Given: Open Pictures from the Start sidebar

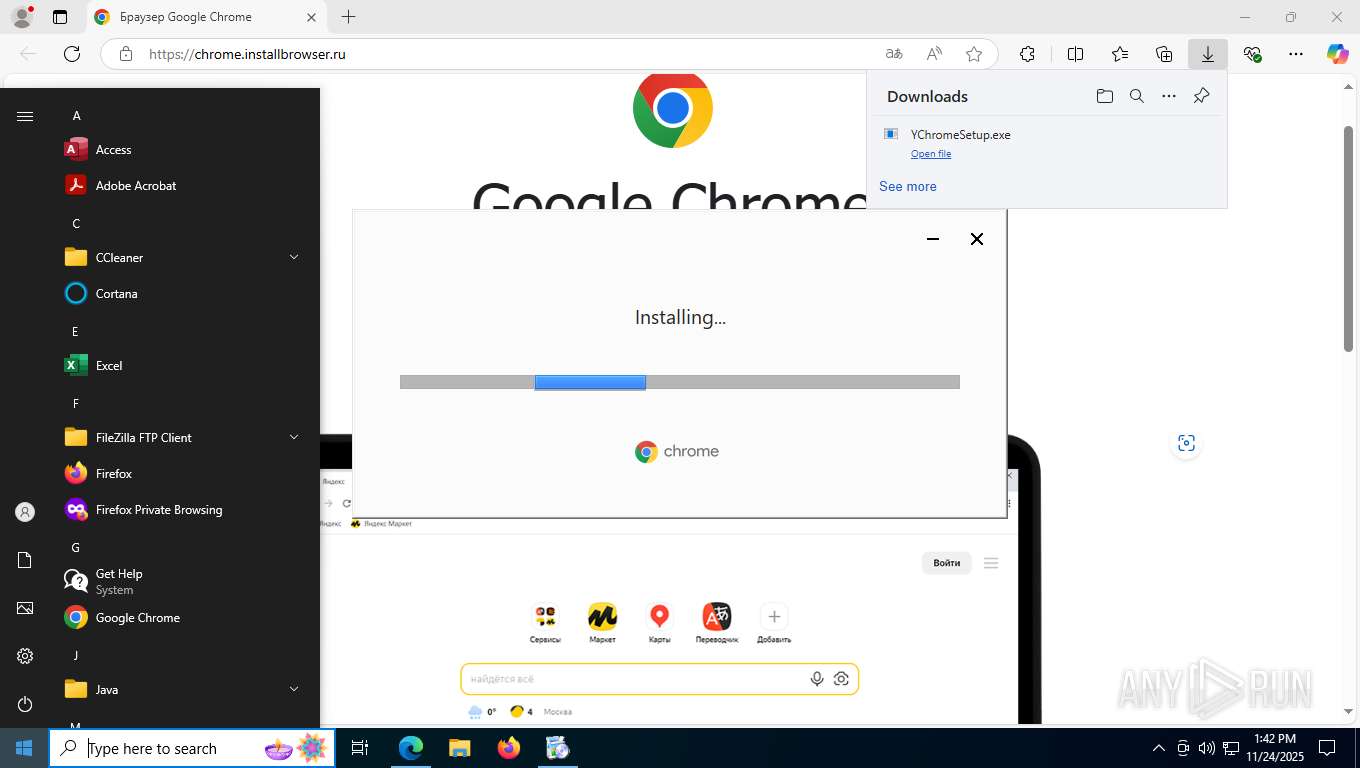Looking at the screenshot, I should (25, 608).
